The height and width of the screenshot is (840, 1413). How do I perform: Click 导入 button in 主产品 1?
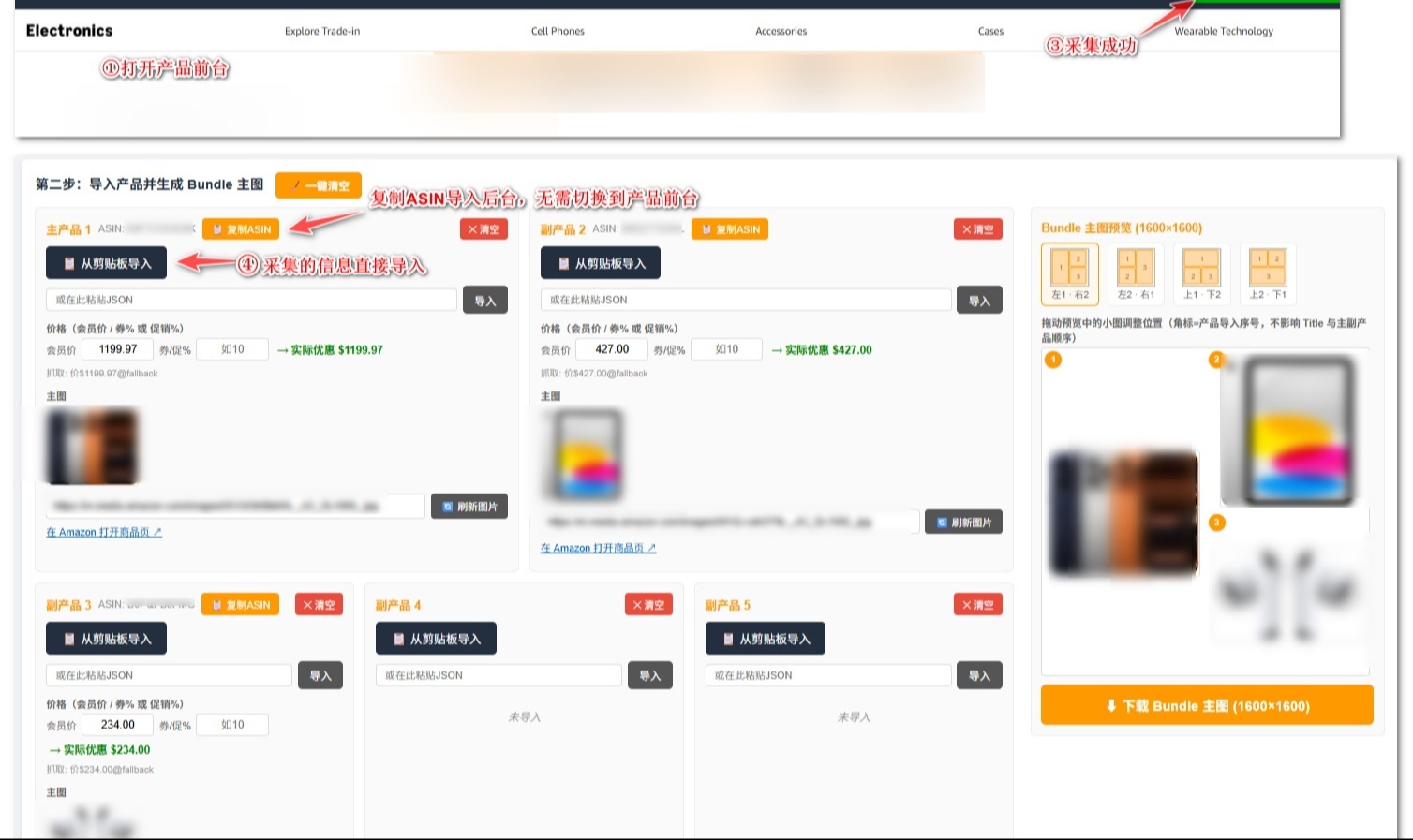[485, 301]
